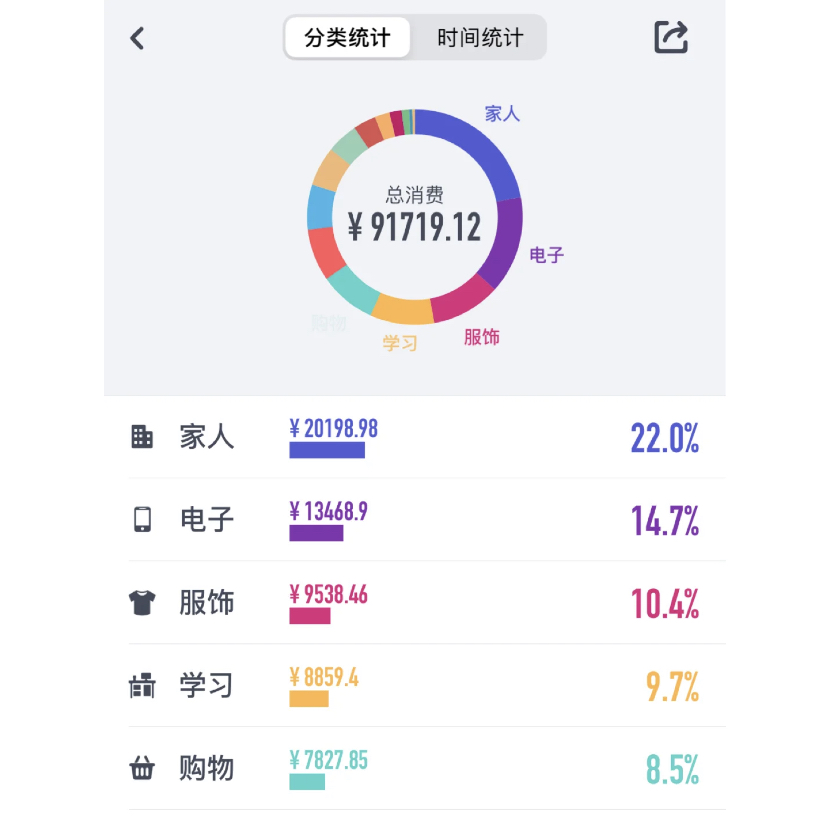Open the 服饰 category label
Image resolution: width=828 pixels, height=823 pixels.
(207, 603)
